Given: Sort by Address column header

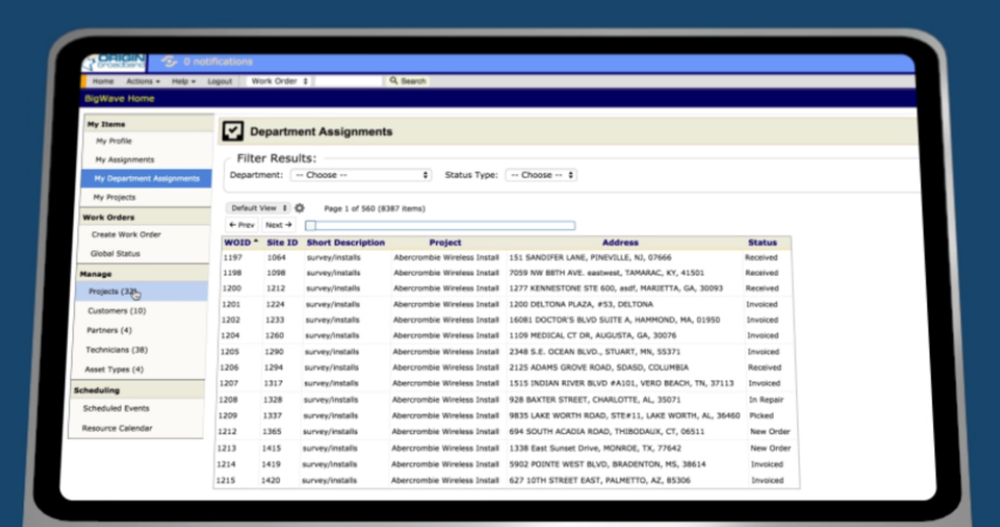Looking at the screenshot, I should [620, 242].
